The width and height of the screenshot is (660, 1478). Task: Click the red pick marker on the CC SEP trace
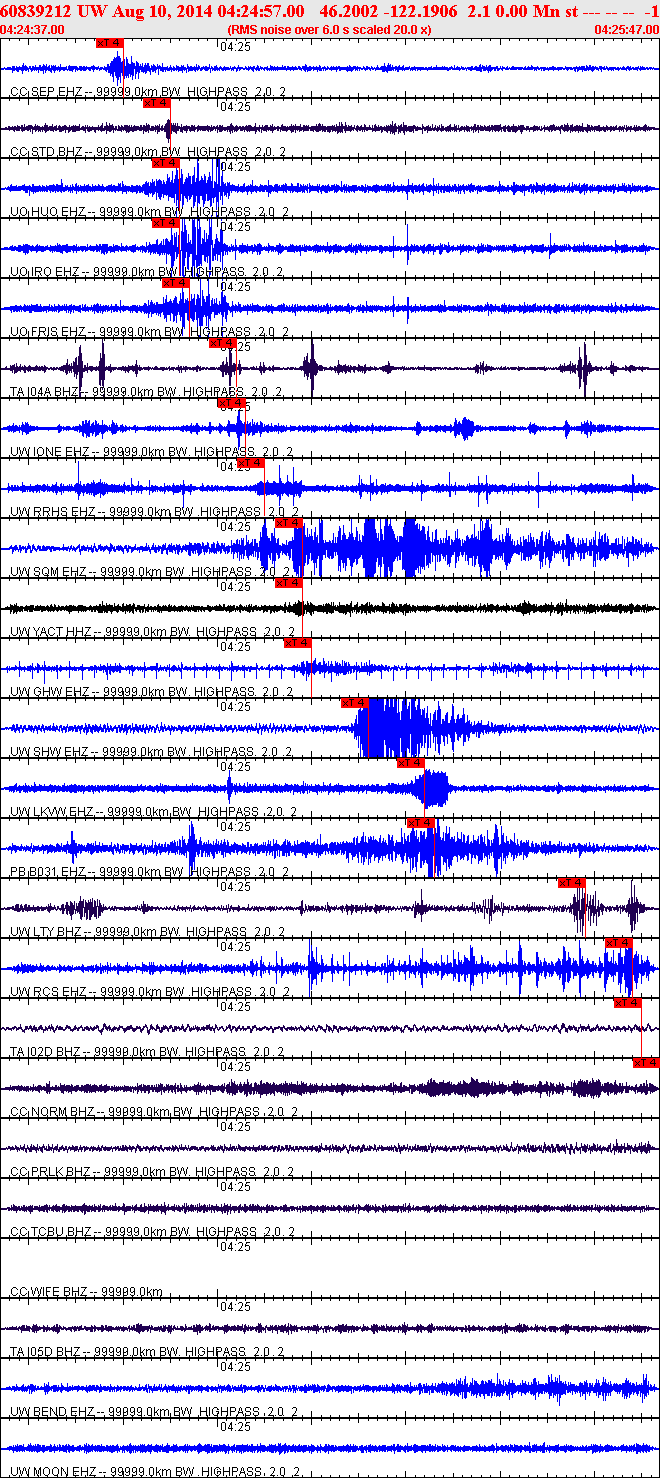coord(110,43)
